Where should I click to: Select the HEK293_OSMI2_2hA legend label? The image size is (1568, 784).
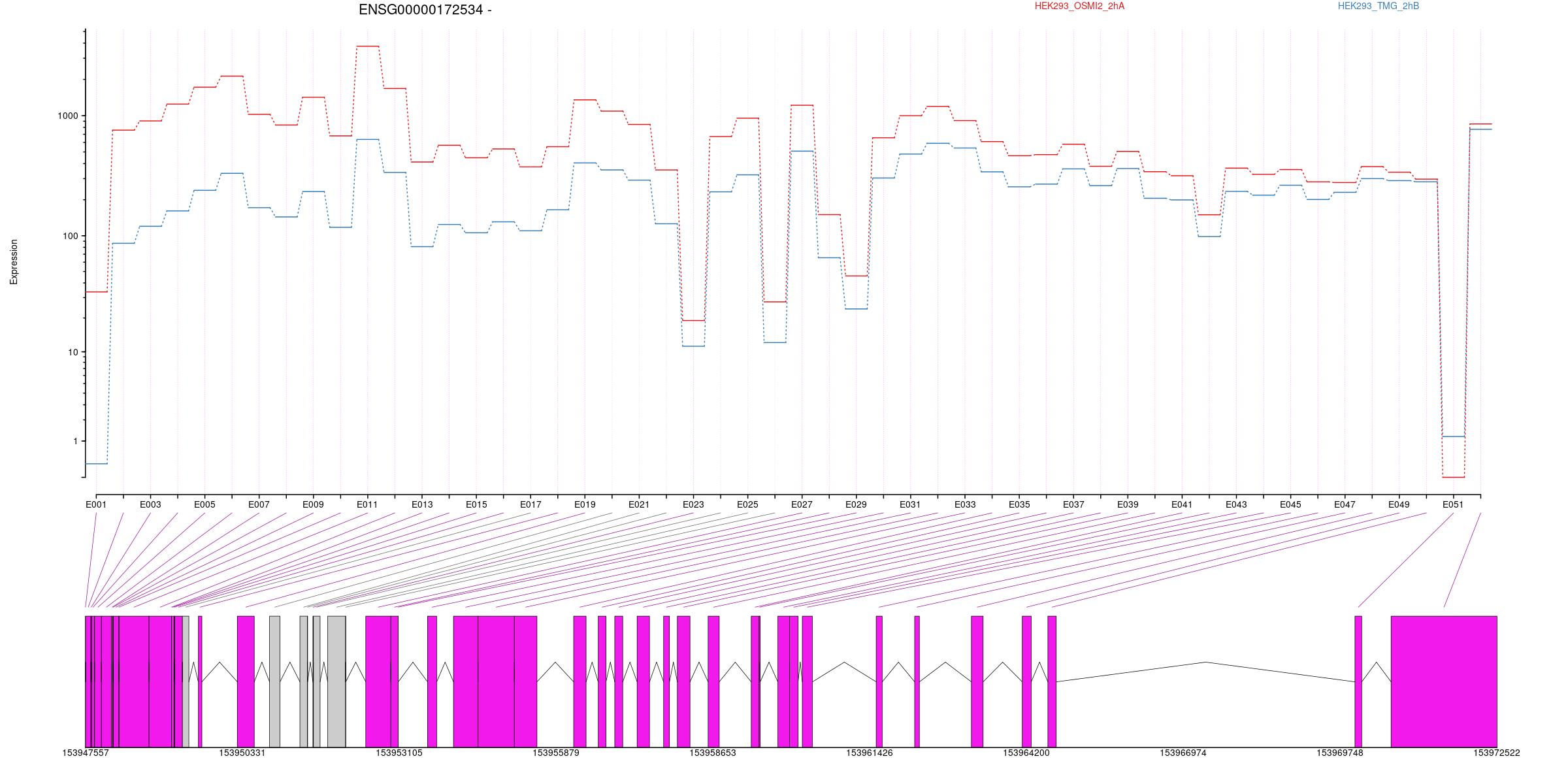point(1079,7)
